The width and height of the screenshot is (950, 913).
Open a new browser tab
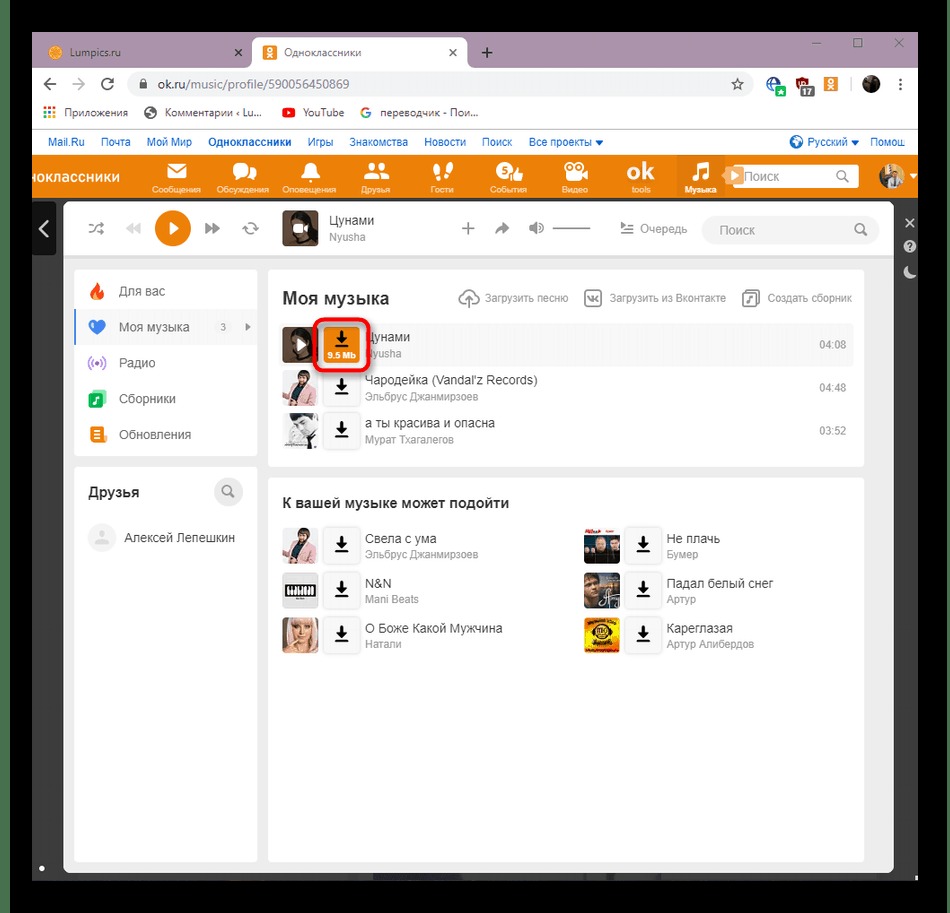[x=487, y=53]
